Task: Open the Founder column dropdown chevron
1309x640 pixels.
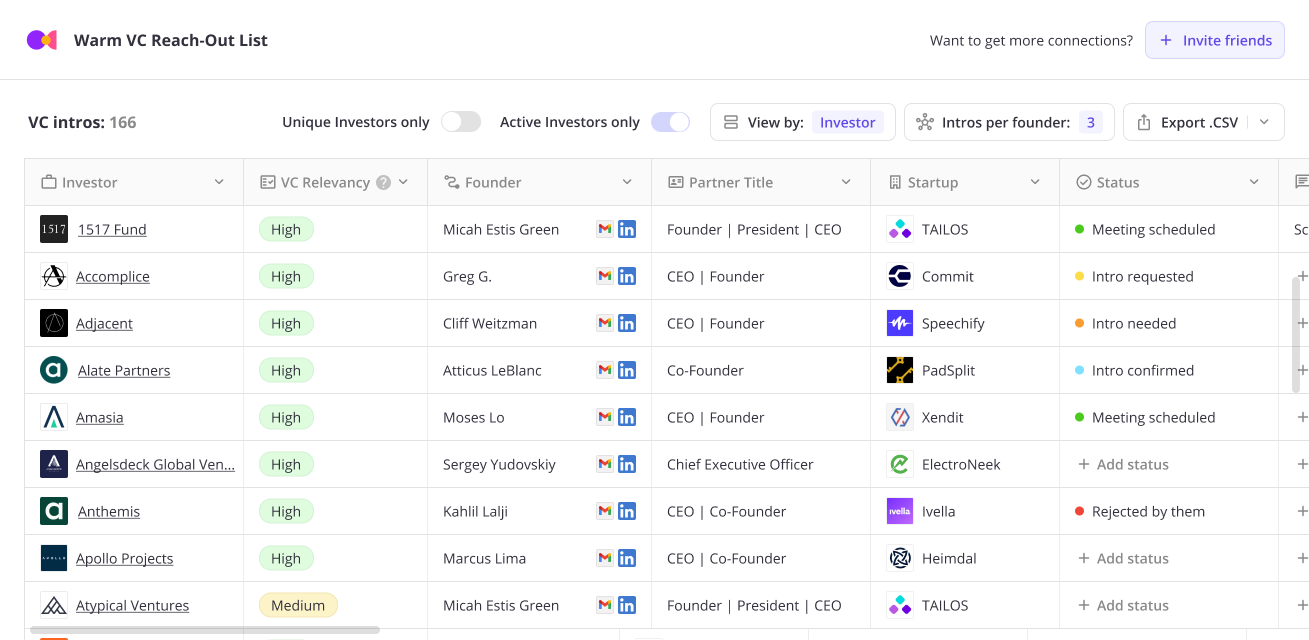Action: point(627,182)
